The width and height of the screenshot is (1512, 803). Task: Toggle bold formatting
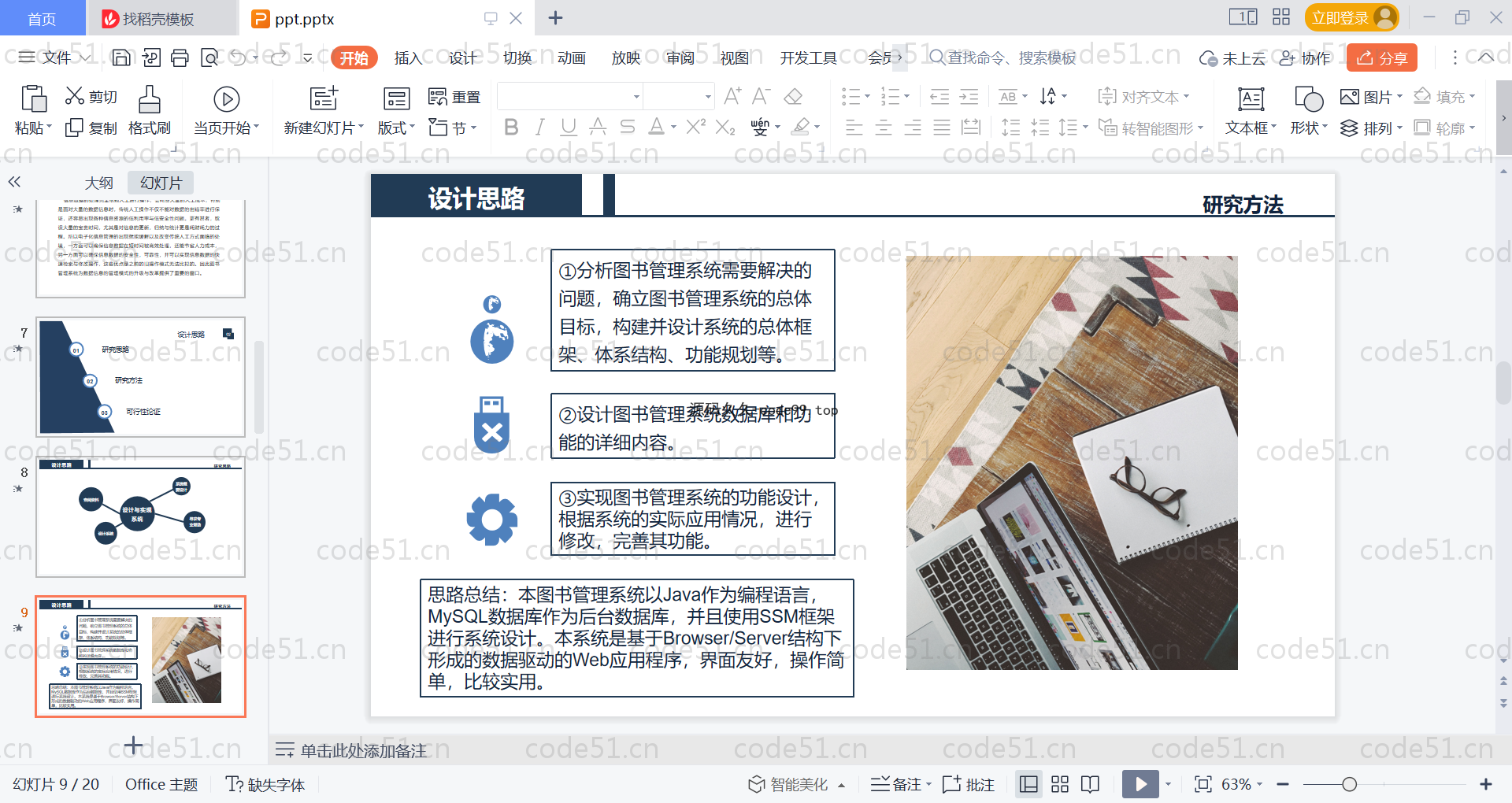(511, 127)
